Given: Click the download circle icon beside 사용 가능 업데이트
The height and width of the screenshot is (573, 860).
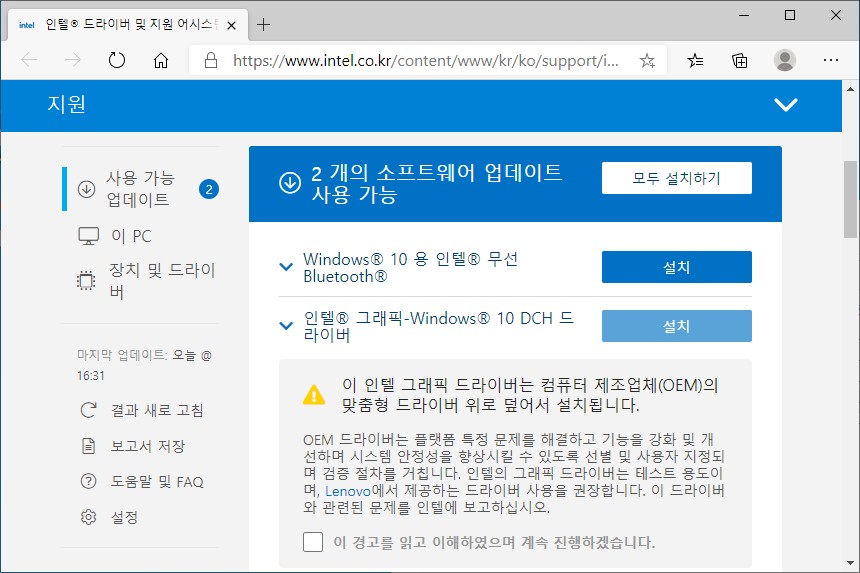Looking at the screenshot, I should 86,189.
